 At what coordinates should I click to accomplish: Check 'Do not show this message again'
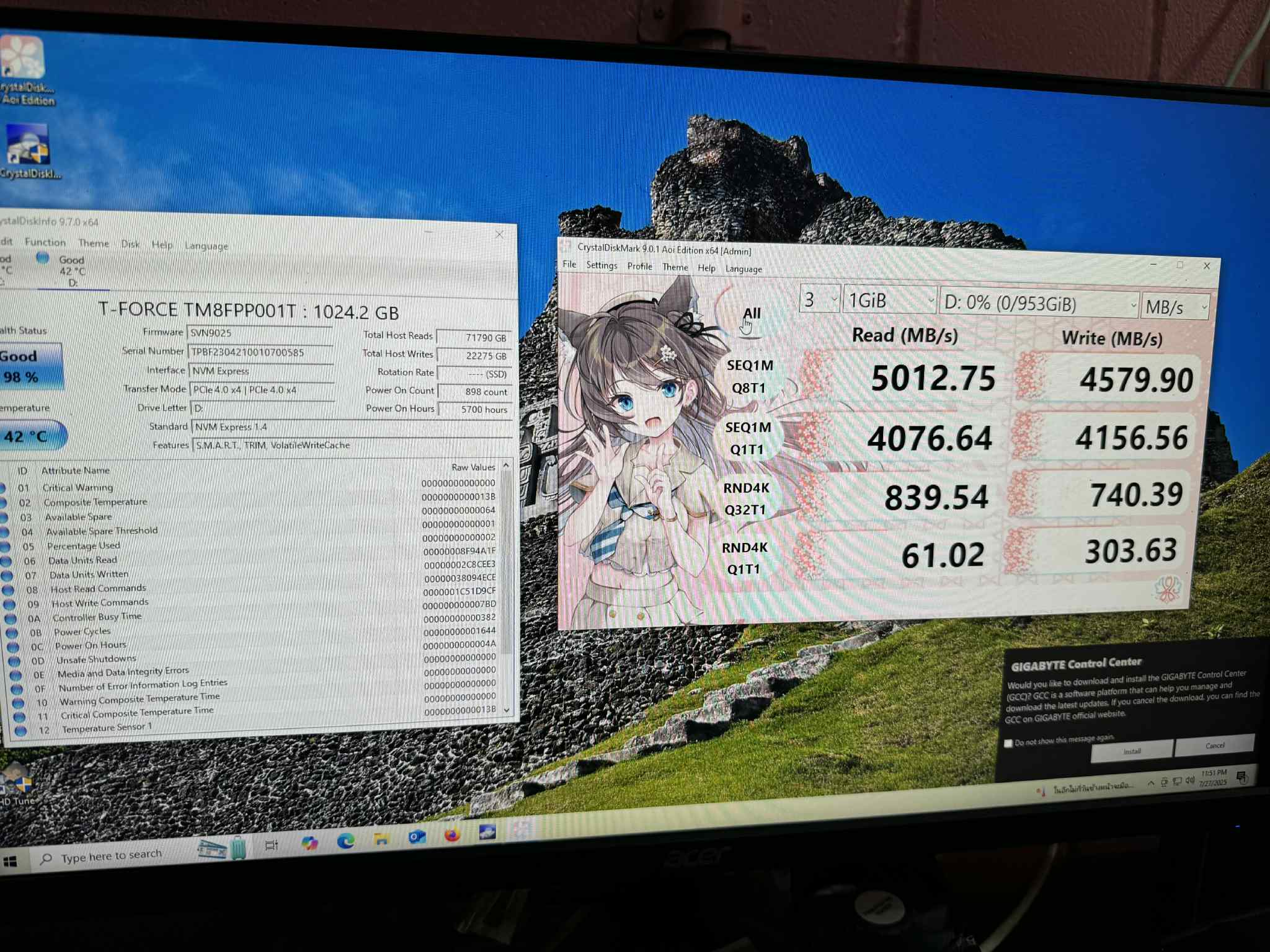pyautogui.click(x=1008, y=743)
